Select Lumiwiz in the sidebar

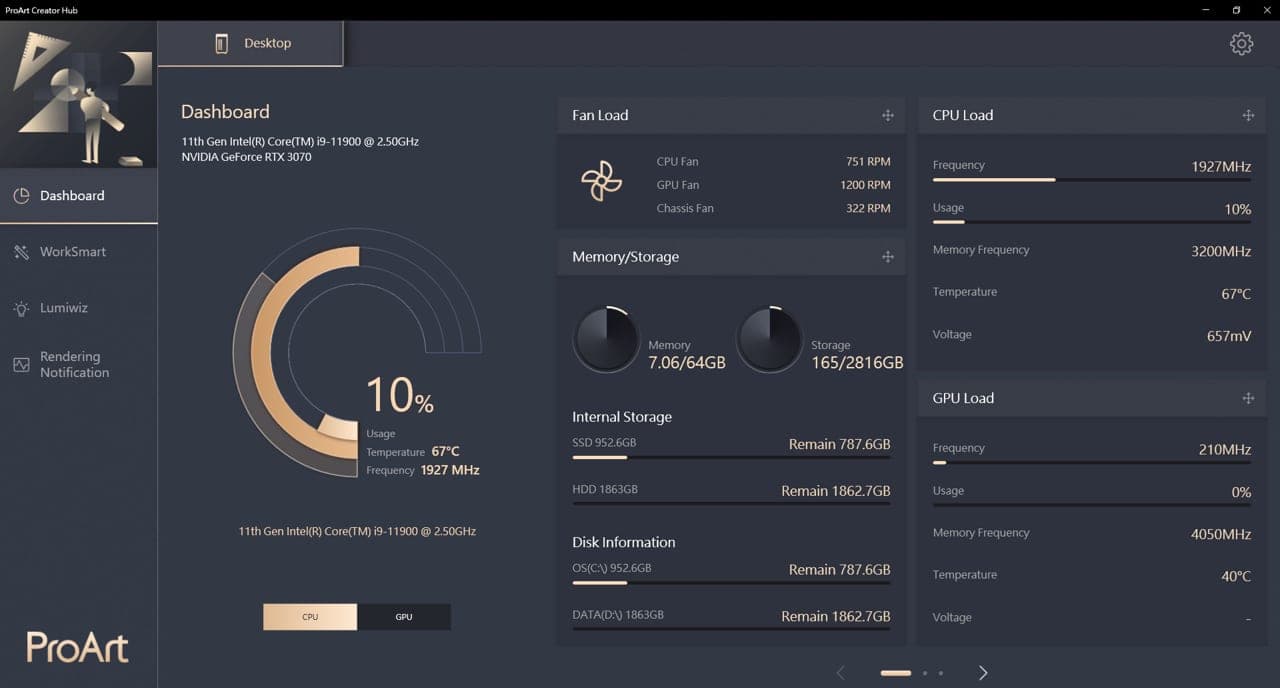79,308
